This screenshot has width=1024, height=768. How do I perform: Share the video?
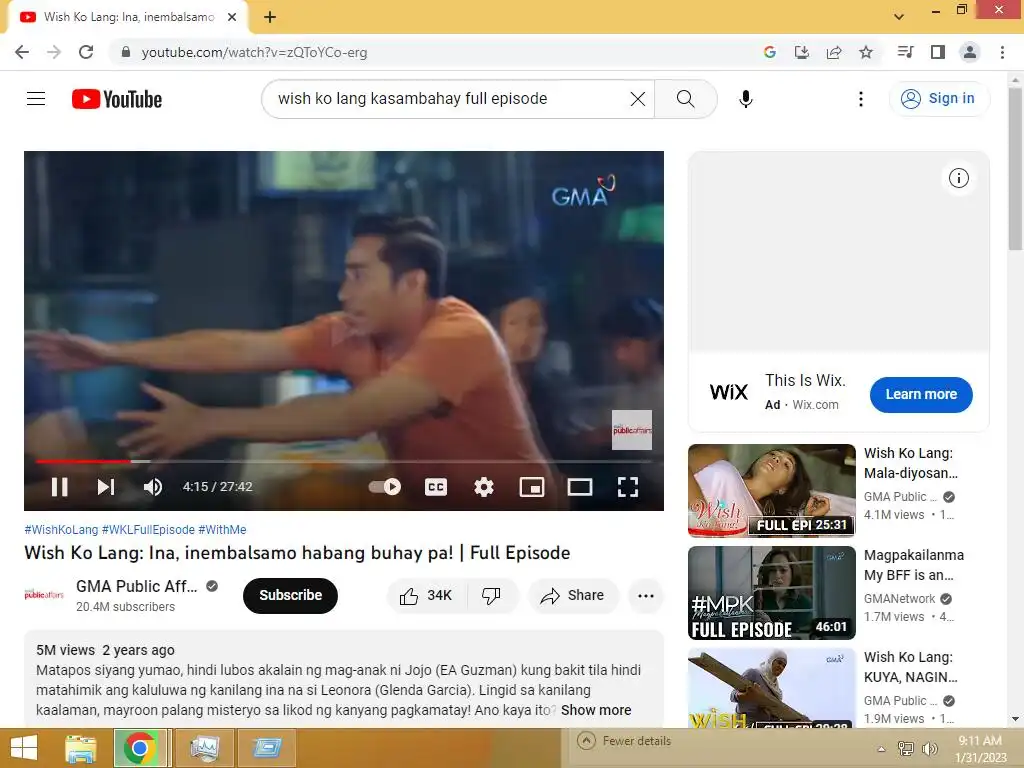[x=573, y=596]
